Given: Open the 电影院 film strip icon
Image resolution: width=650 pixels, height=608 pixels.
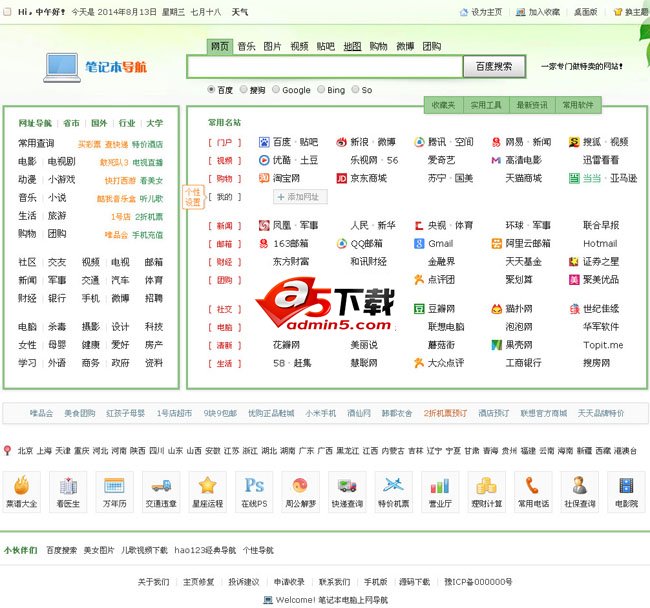Looking at the screenshot, I should tap(626, 486).
